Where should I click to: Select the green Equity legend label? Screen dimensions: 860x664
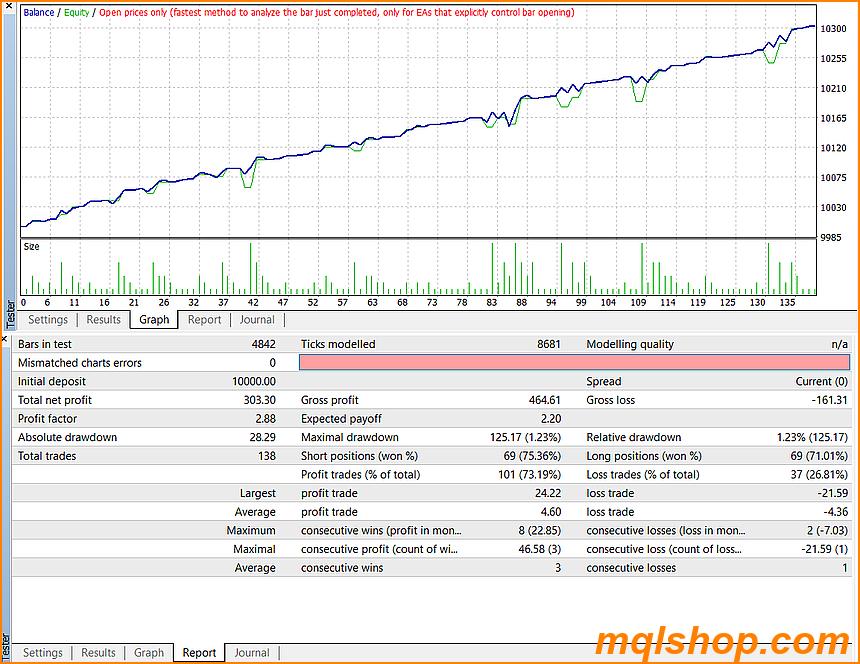[x=76, y=13]
